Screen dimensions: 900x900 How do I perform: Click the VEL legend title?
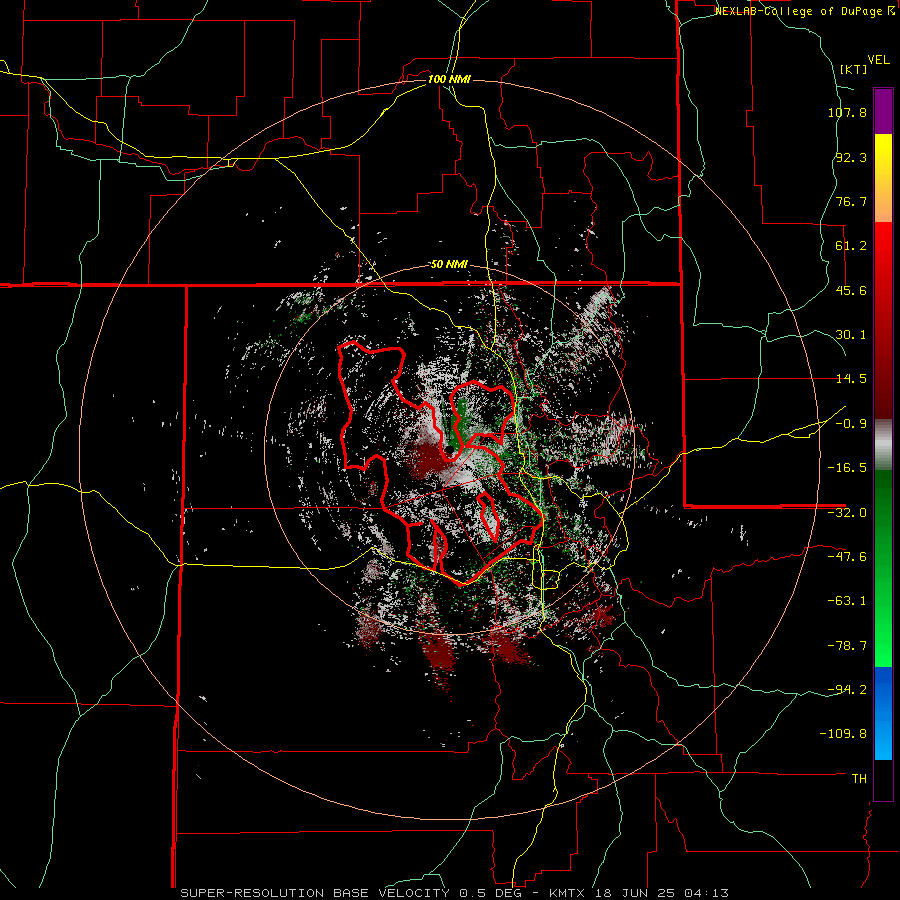[879, 60]
